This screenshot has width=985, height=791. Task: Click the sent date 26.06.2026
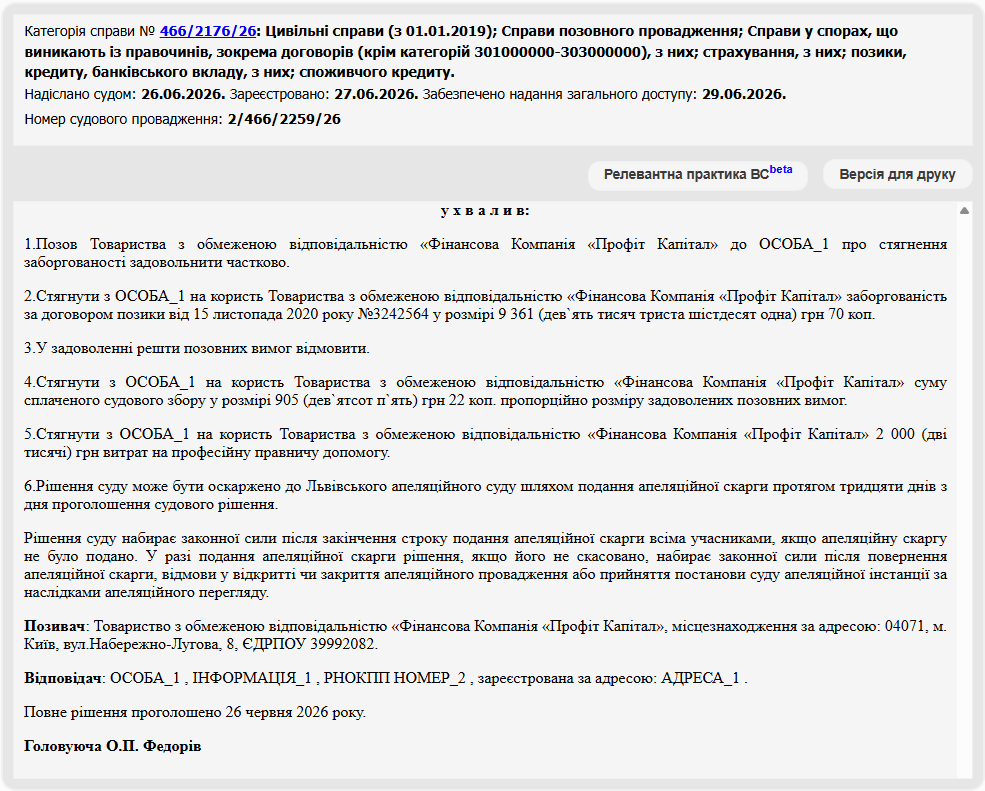[x=183, y=94]
